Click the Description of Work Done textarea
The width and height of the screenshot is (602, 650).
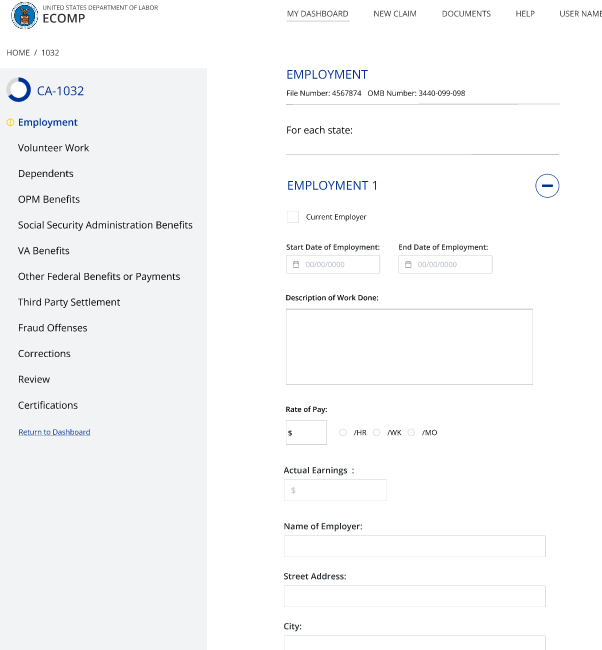[409, 346]
